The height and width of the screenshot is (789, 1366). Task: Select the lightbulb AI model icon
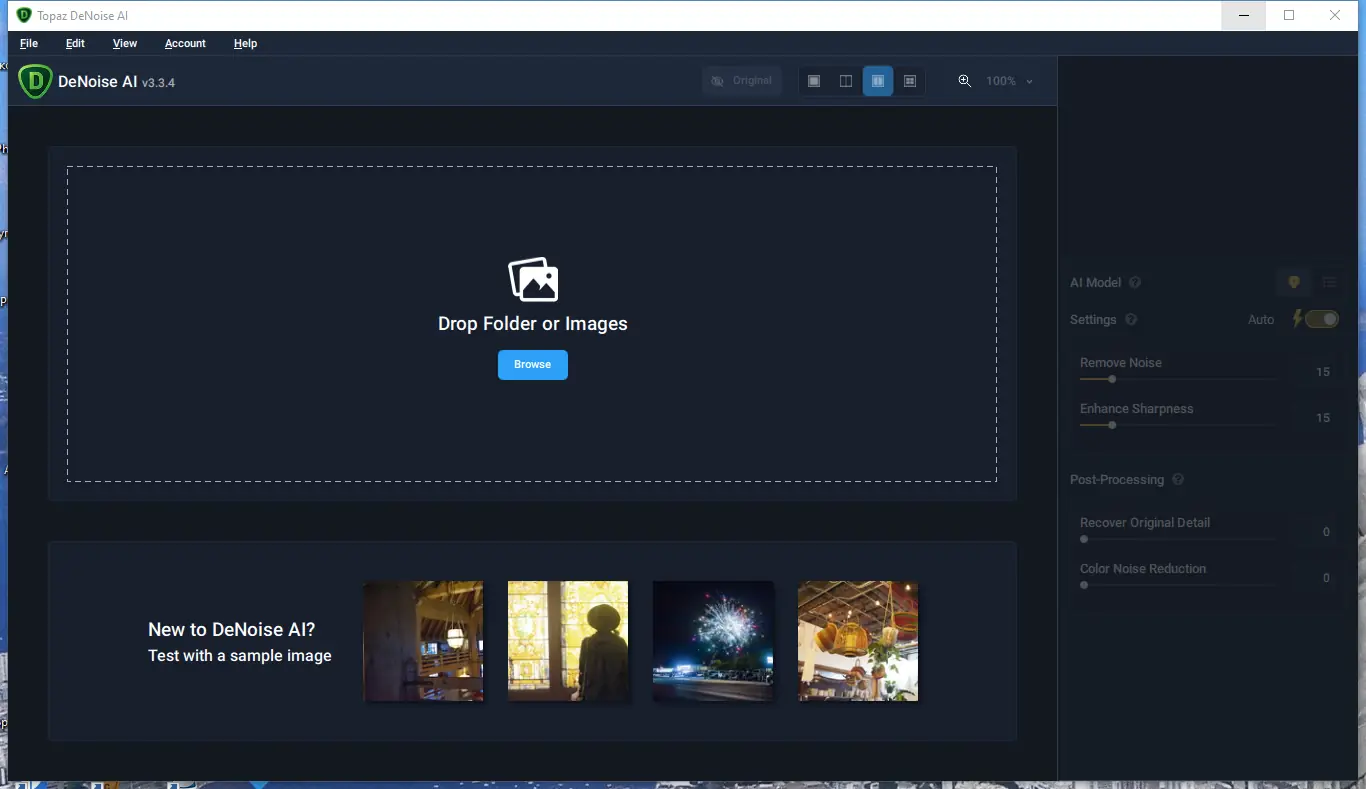[x=1294, y=283]
